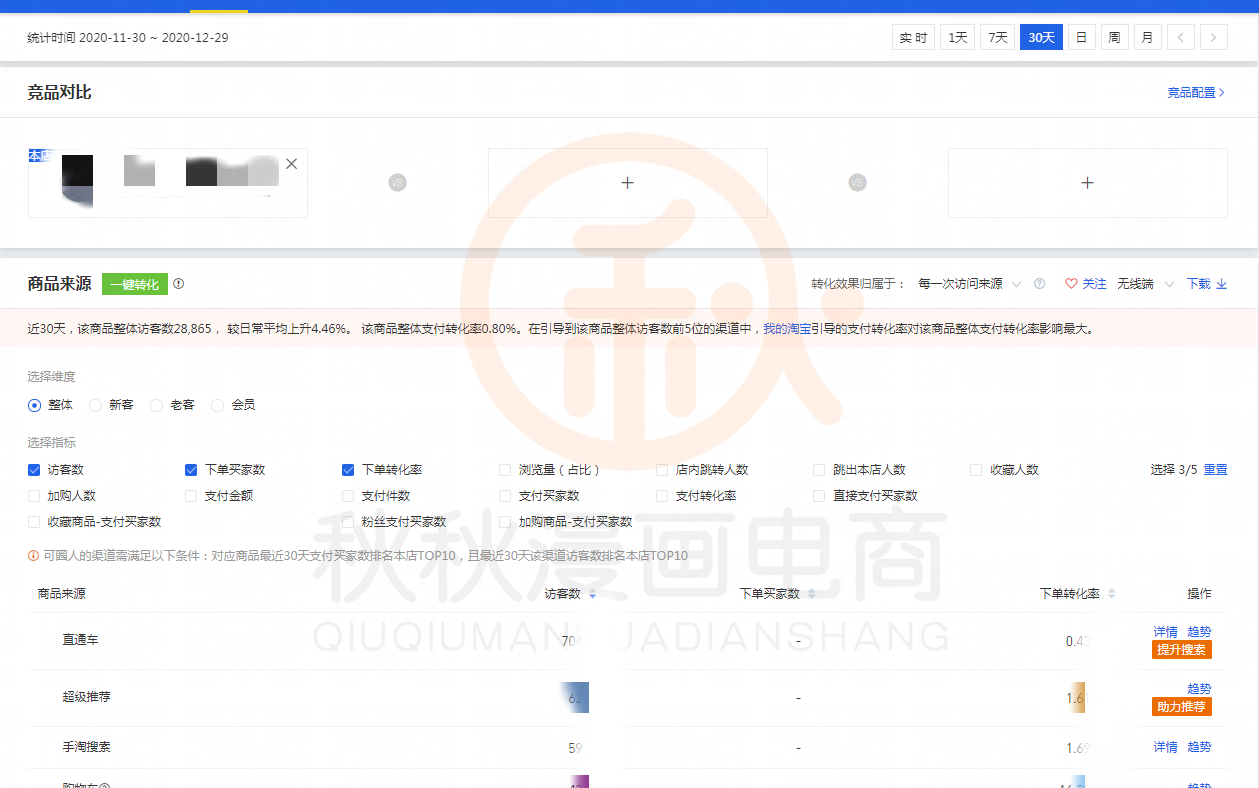Check the 加购商品-支付买家数 checkbox

click(x=505, y=522)
